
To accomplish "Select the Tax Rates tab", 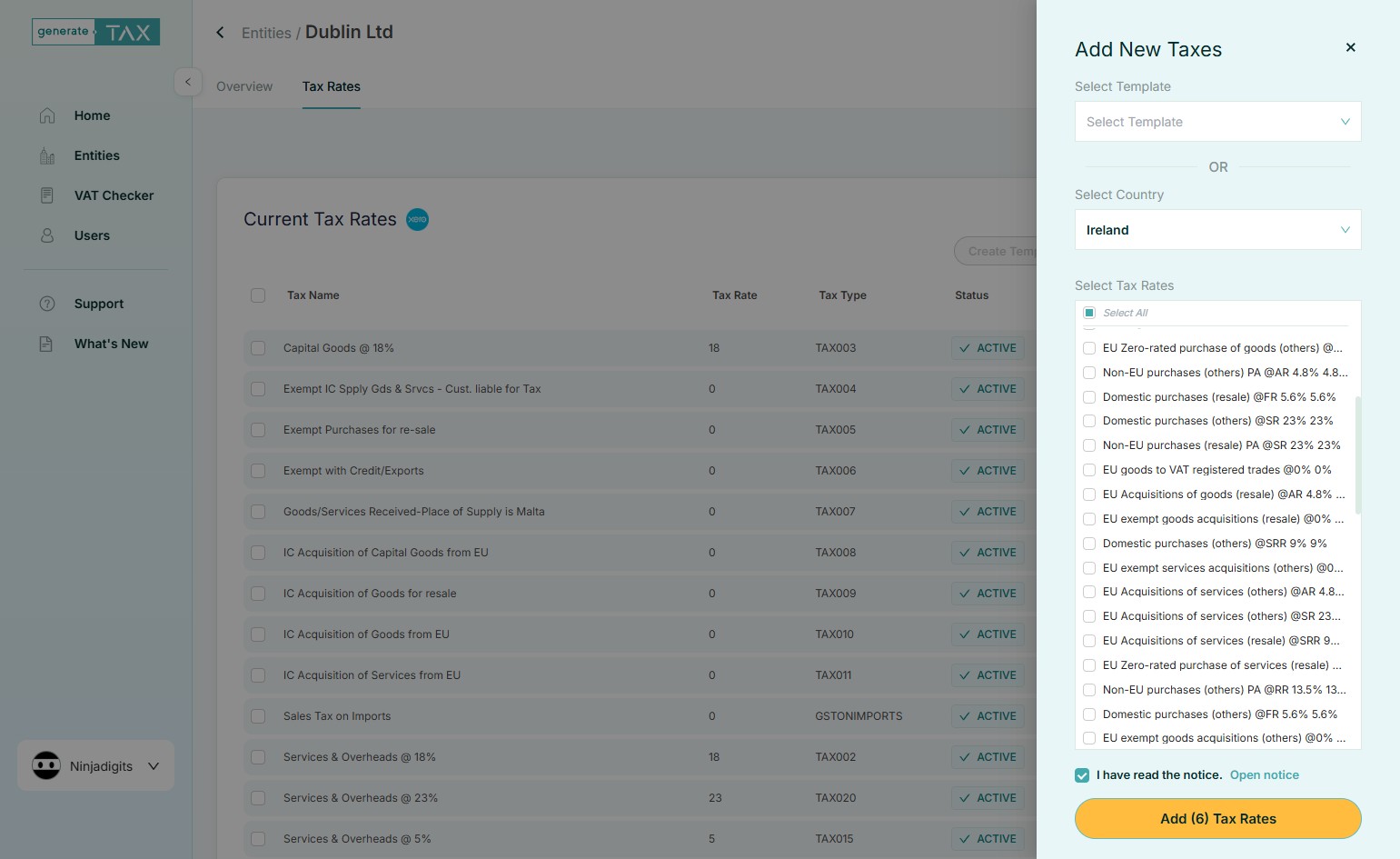I will (x=332, y=86).
